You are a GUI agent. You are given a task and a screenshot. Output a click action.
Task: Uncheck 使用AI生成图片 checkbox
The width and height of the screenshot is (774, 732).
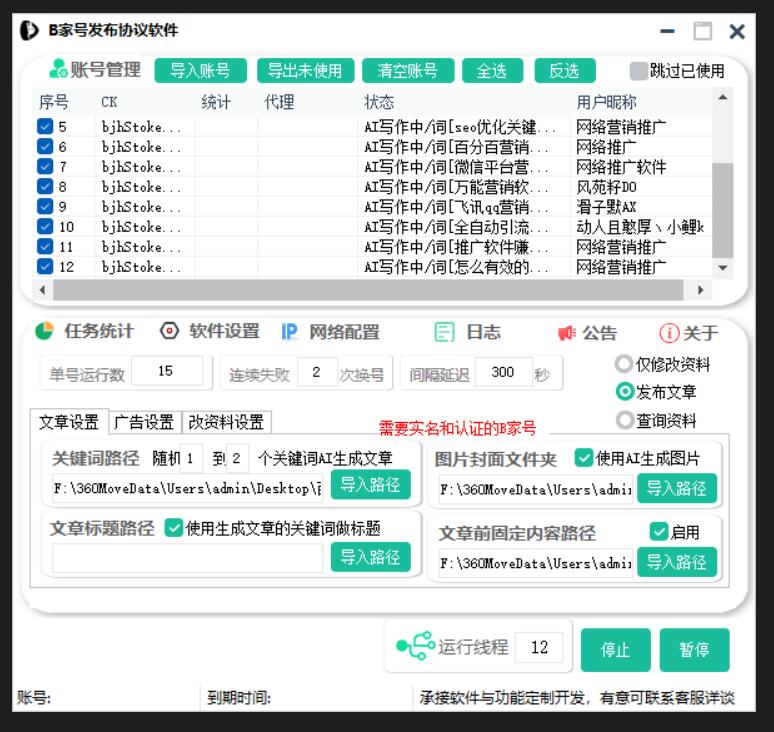coord(584,458)
